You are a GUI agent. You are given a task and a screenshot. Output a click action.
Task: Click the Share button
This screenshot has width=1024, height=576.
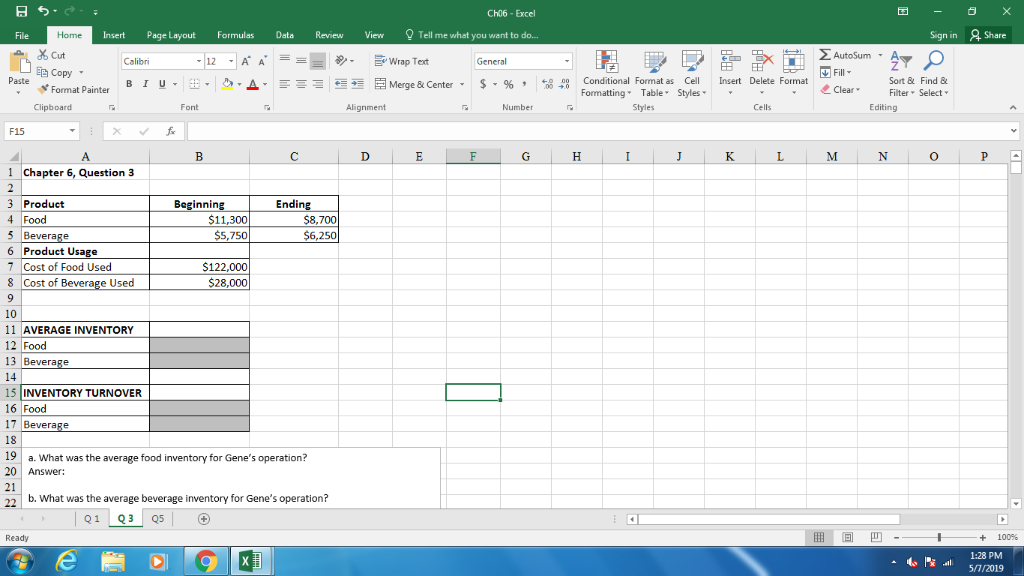point(987,33)
